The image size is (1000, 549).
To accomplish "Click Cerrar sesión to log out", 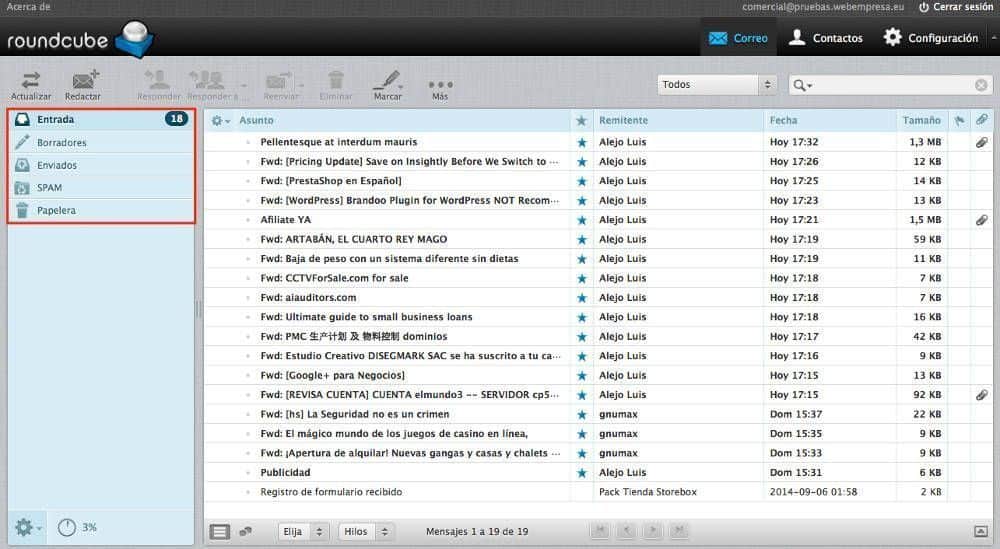I will (955, 7).
